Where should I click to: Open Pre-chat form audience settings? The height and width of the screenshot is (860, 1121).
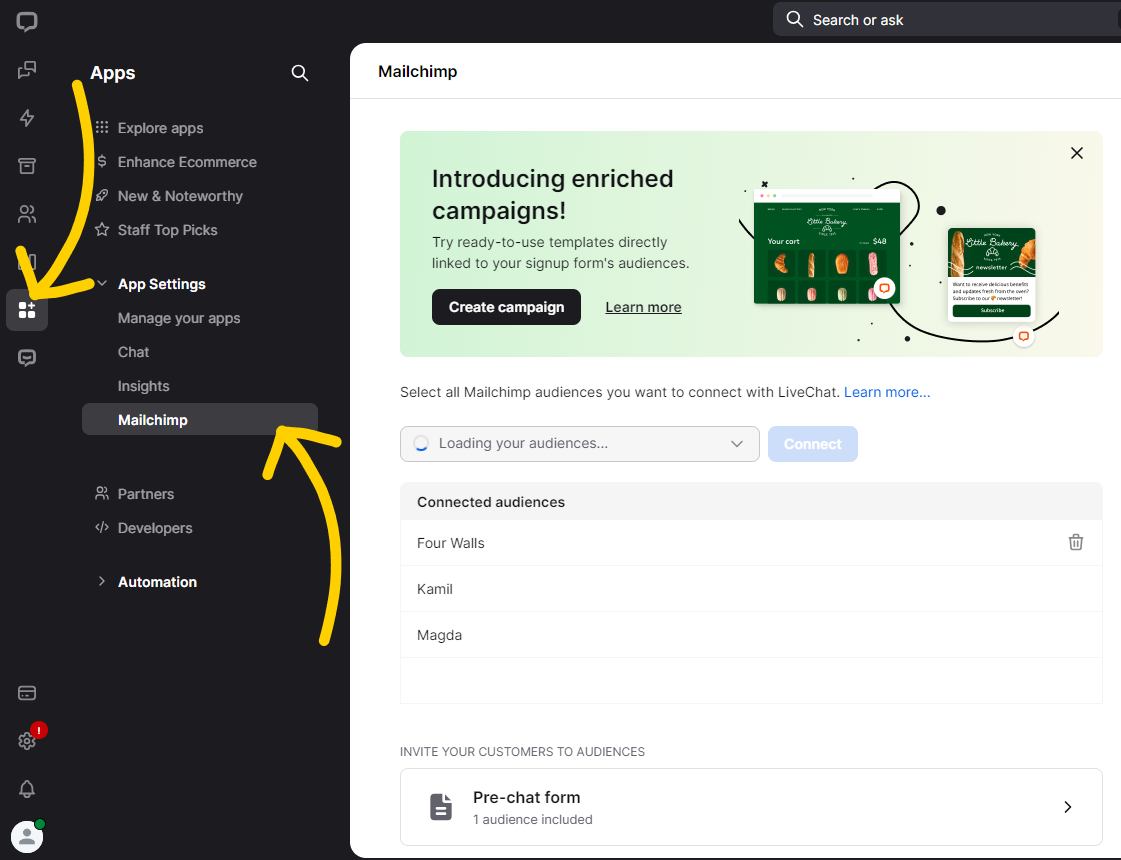pyautogui.click(x=751, y=807)
